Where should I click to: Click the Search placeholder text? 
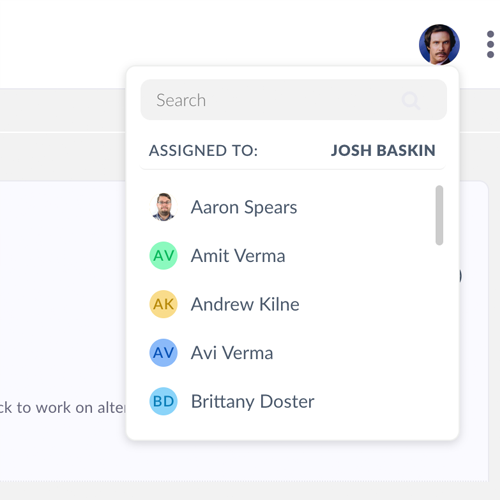181,100
